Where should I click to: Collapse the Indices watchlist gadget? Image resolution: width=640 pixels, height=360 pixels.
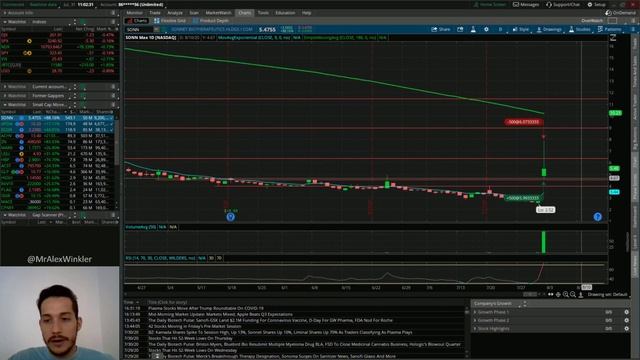click(5, 22)
